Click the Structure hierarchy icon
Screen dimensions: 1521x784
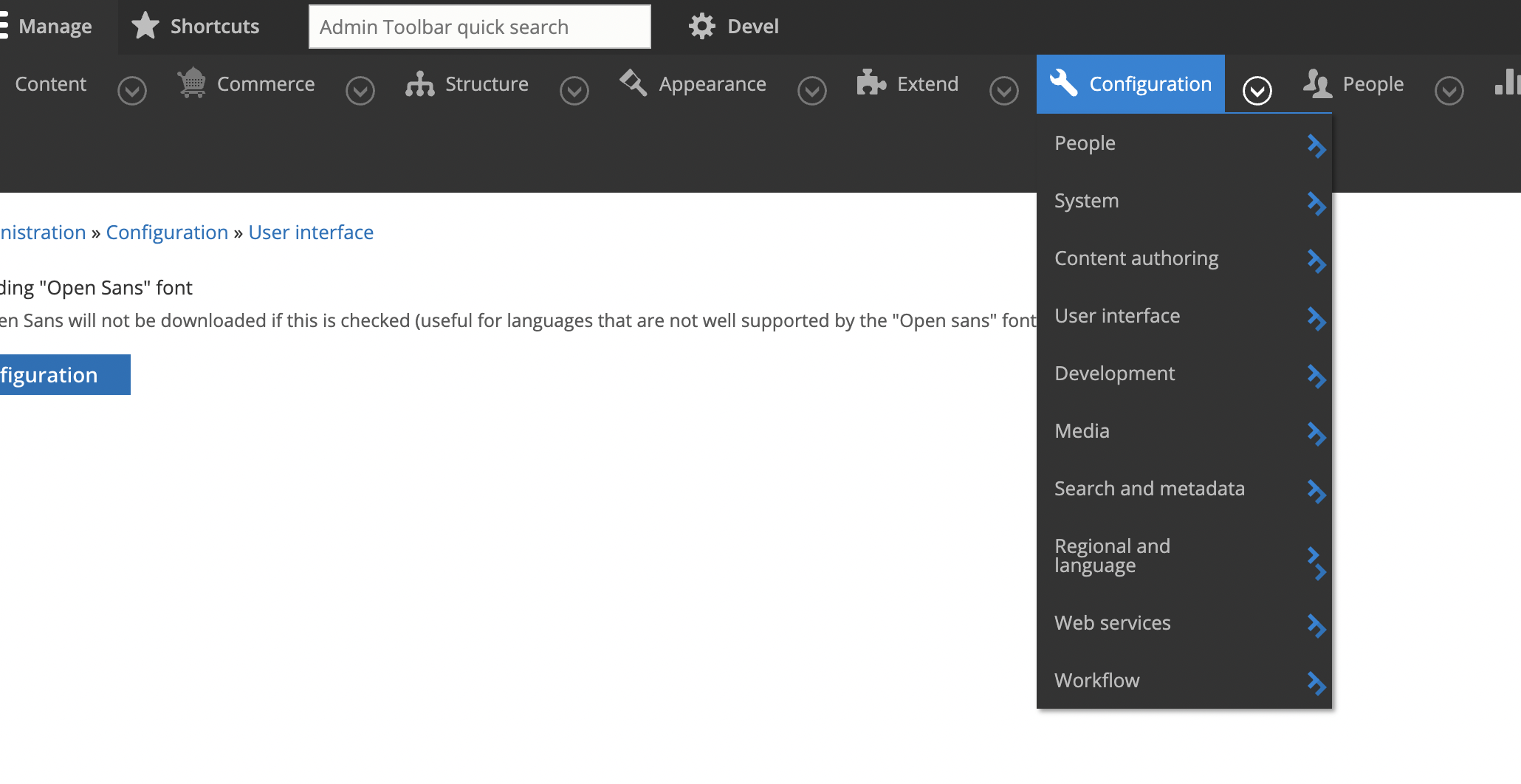pyautogui.click(x=419, y=83)
